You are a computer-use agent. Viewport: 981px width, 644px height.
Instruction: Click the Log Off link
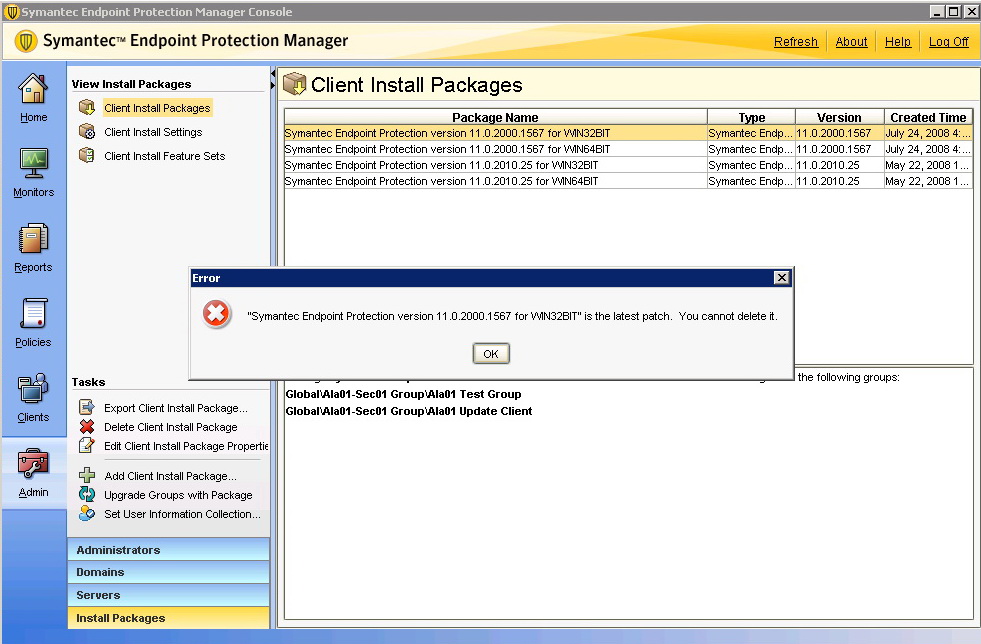(948, 42)
